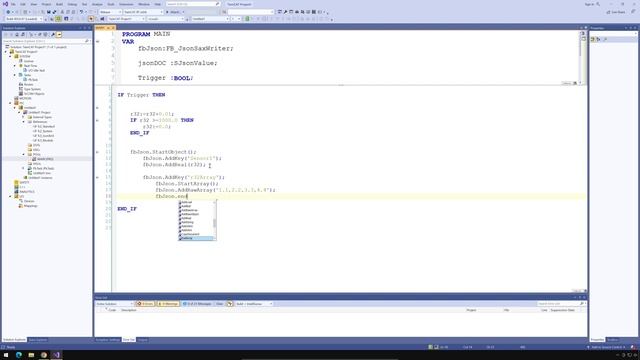Toggle the Errors filter in Error List

[x=145, y=304]
